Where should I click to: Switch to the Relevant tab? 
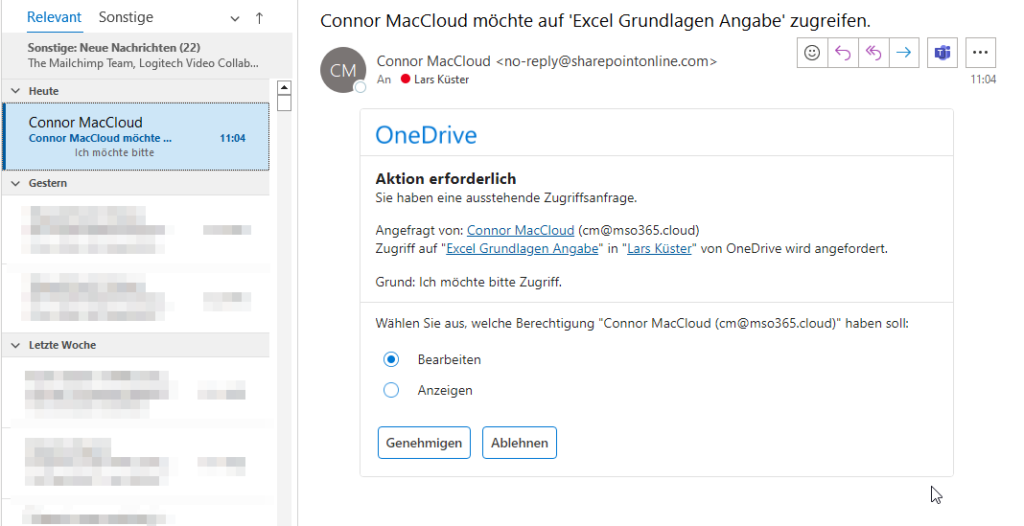[x=54, y=17]
